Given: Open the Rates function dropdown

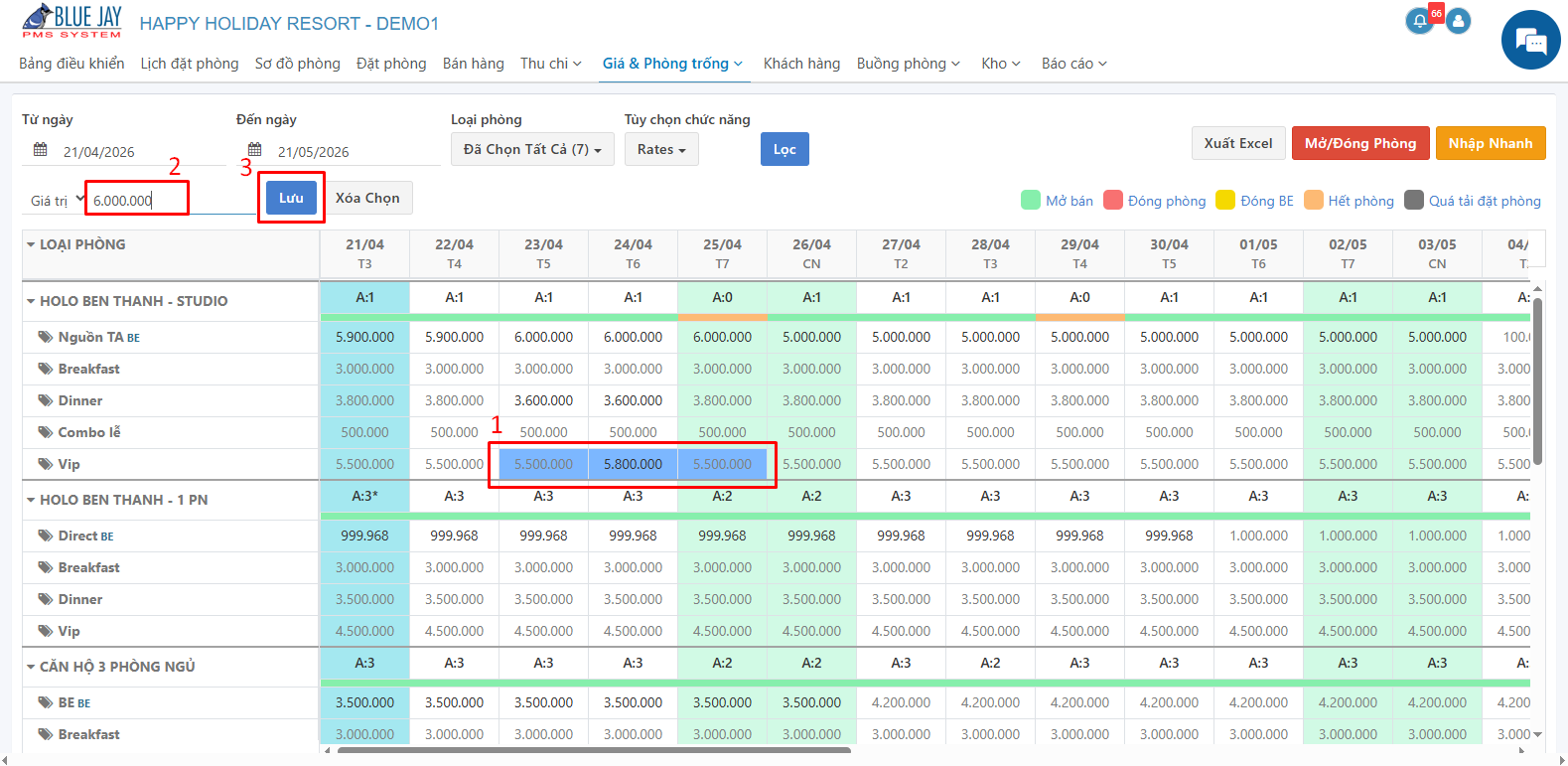Looking at the screenshot, I should (661, 149).
